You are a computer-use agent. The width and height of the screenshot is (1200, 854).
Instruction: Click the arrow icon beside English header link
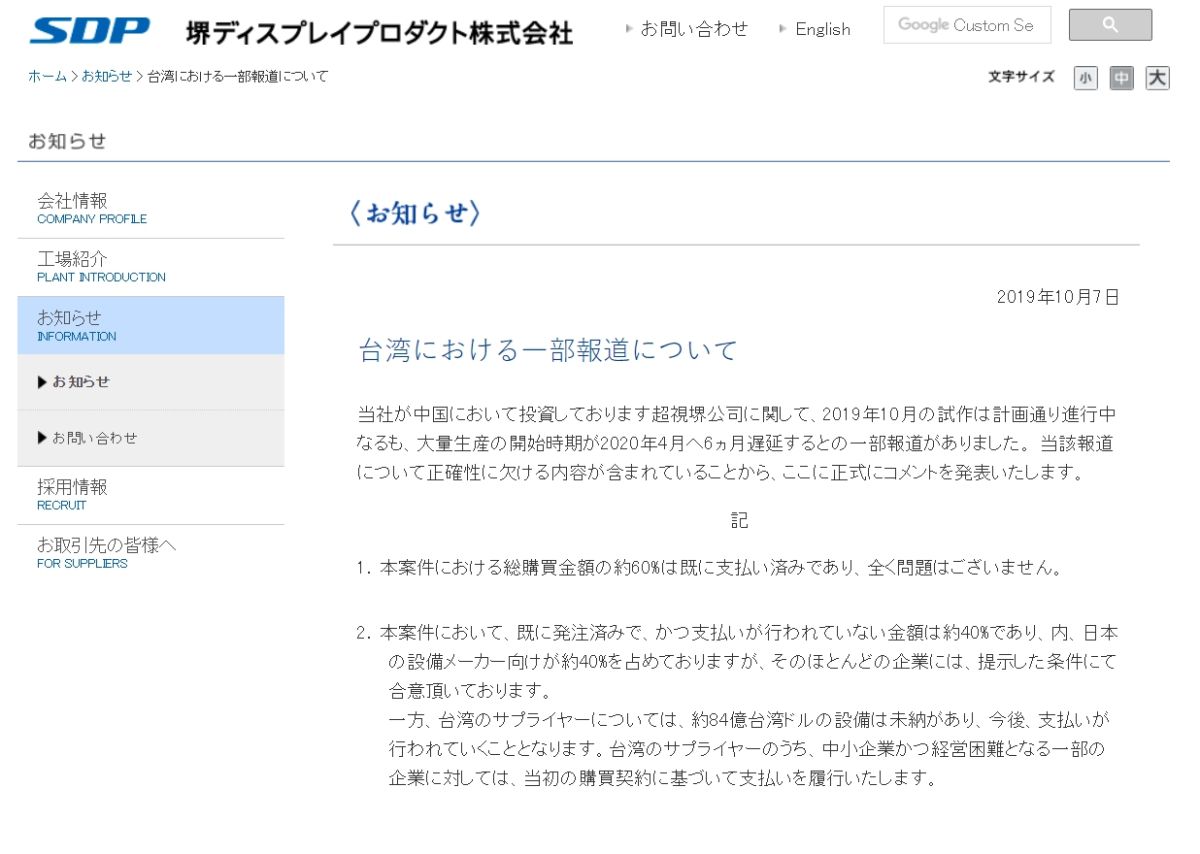[781, 29]
